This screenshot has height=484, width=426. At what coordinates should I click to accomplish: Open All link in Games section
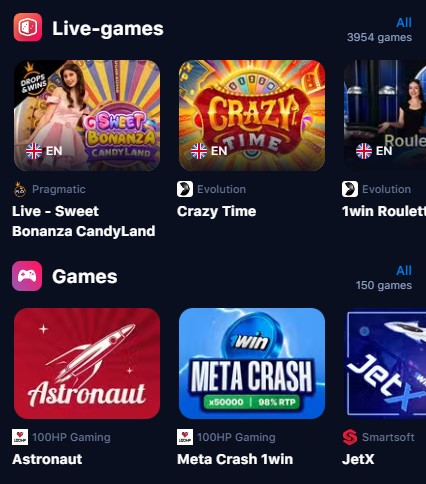[404, 271]
